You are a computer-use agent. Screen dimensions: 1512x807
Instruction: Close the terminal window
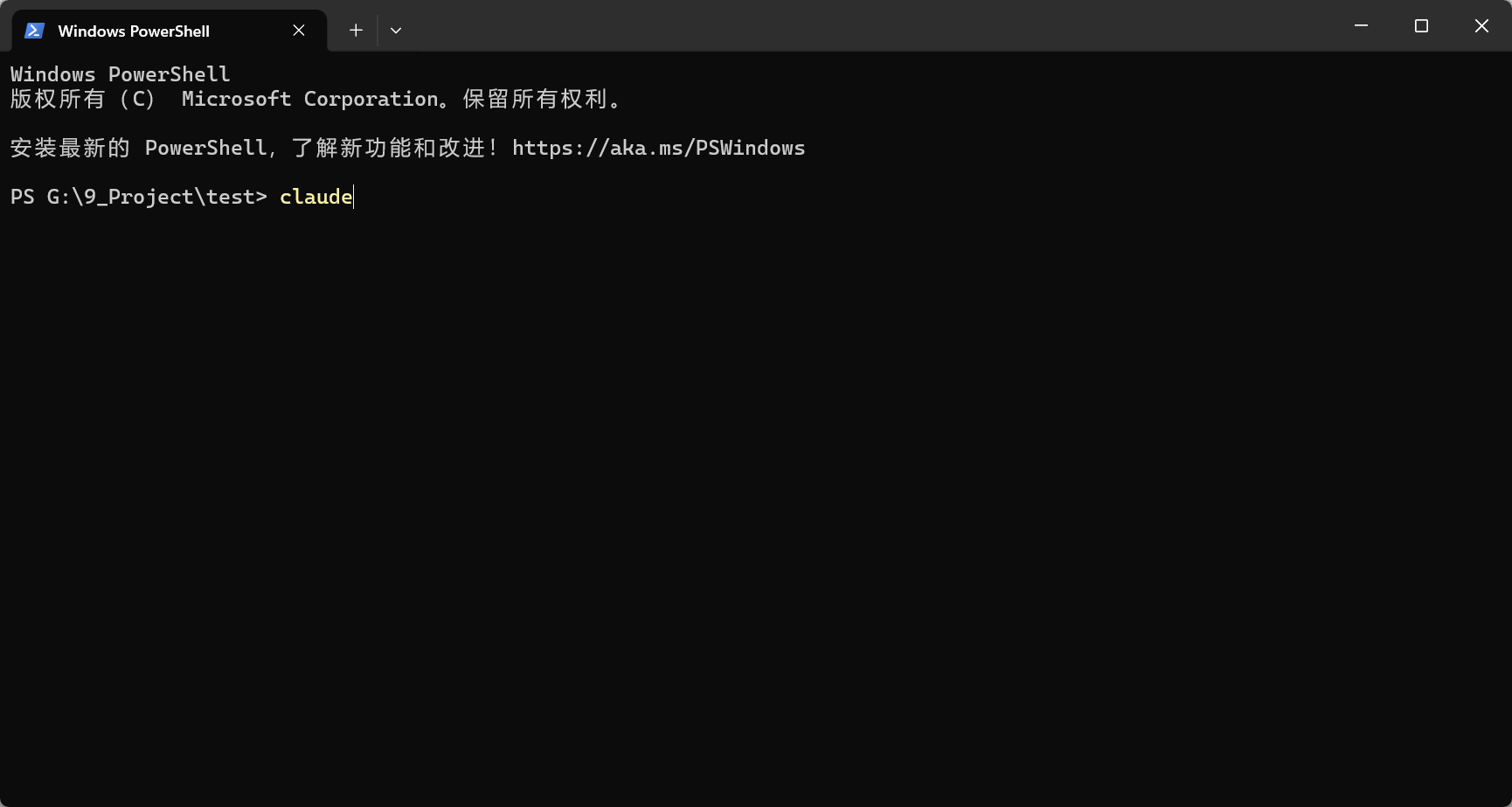tap(1481, 26)
